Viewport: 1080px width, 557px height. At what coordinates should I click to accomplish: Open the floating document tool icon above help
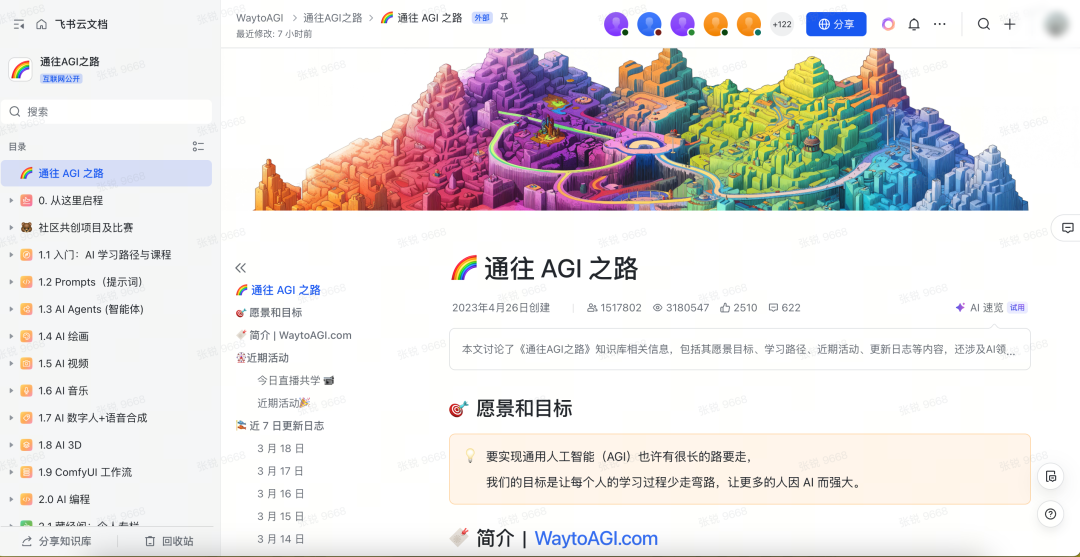[1050, 476]
